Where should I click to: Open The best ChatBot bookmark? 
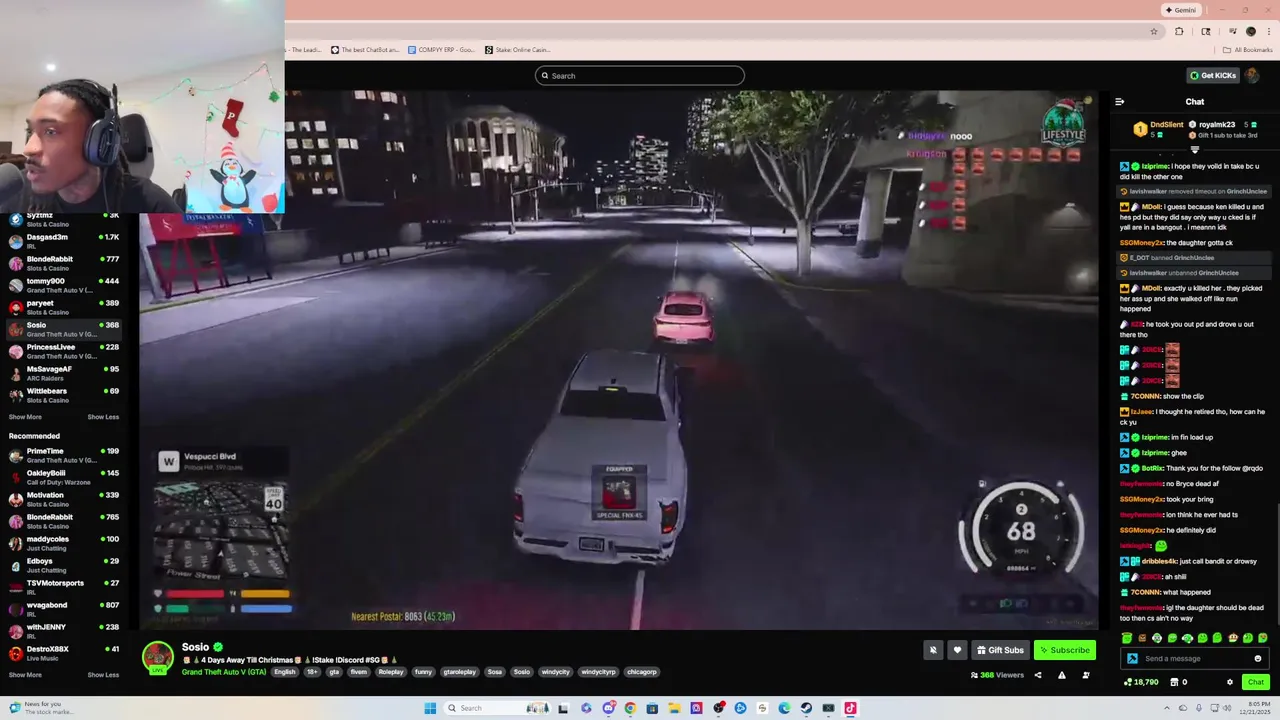(363, 50)
